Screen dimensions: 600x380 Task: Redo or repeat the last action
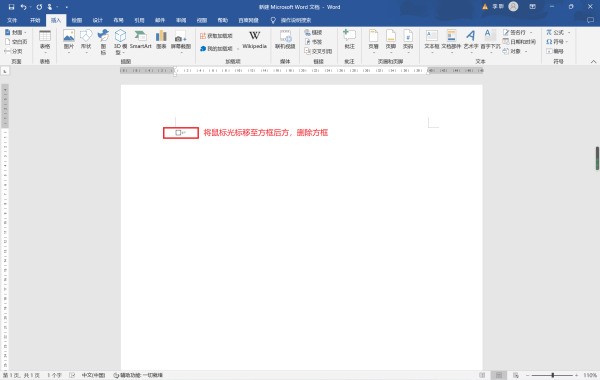[39, 7]
